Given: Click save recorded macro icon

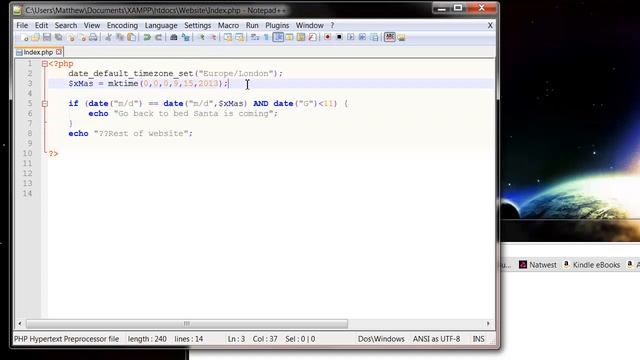Looking at the screenshot, I should (373, 38).
